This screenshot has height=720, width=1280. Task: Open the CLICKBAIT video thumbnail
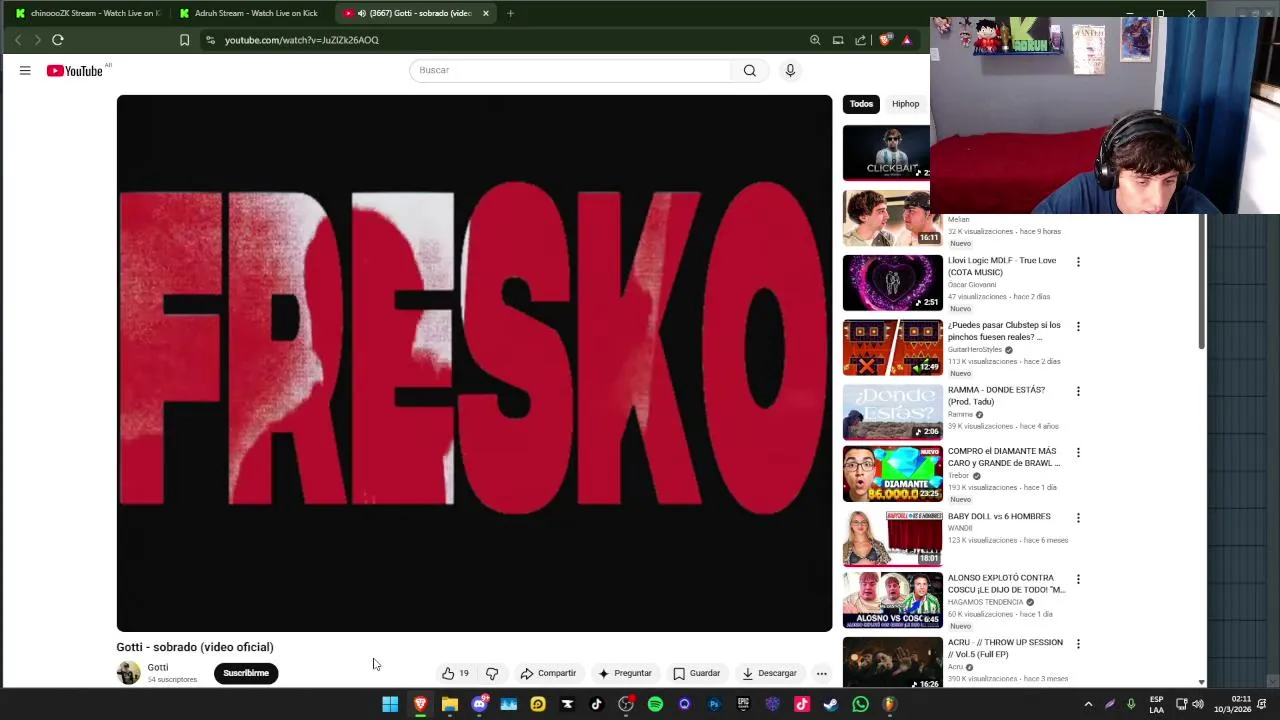coord(887,152)
